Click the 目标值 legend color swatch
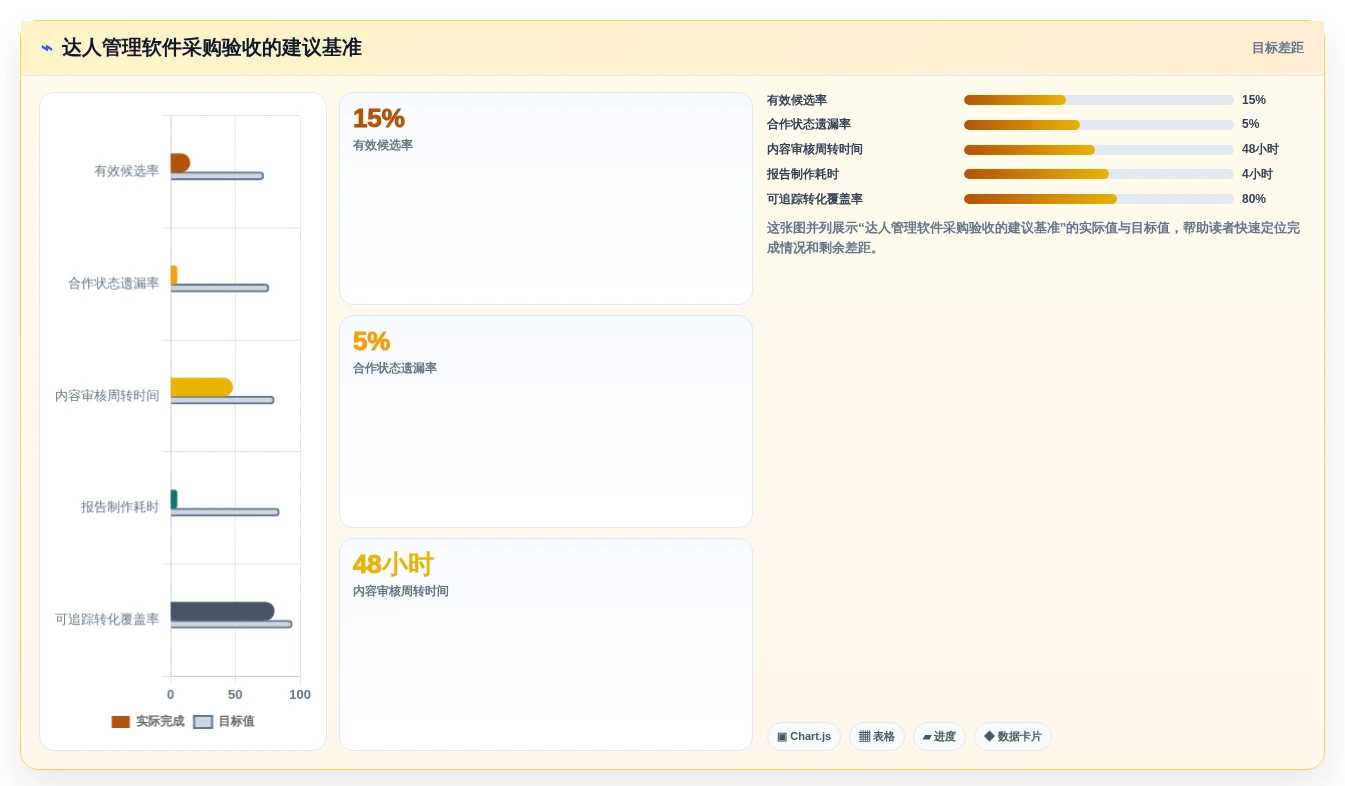Viewport: 1345px width, 786px height. click(203, 722)
